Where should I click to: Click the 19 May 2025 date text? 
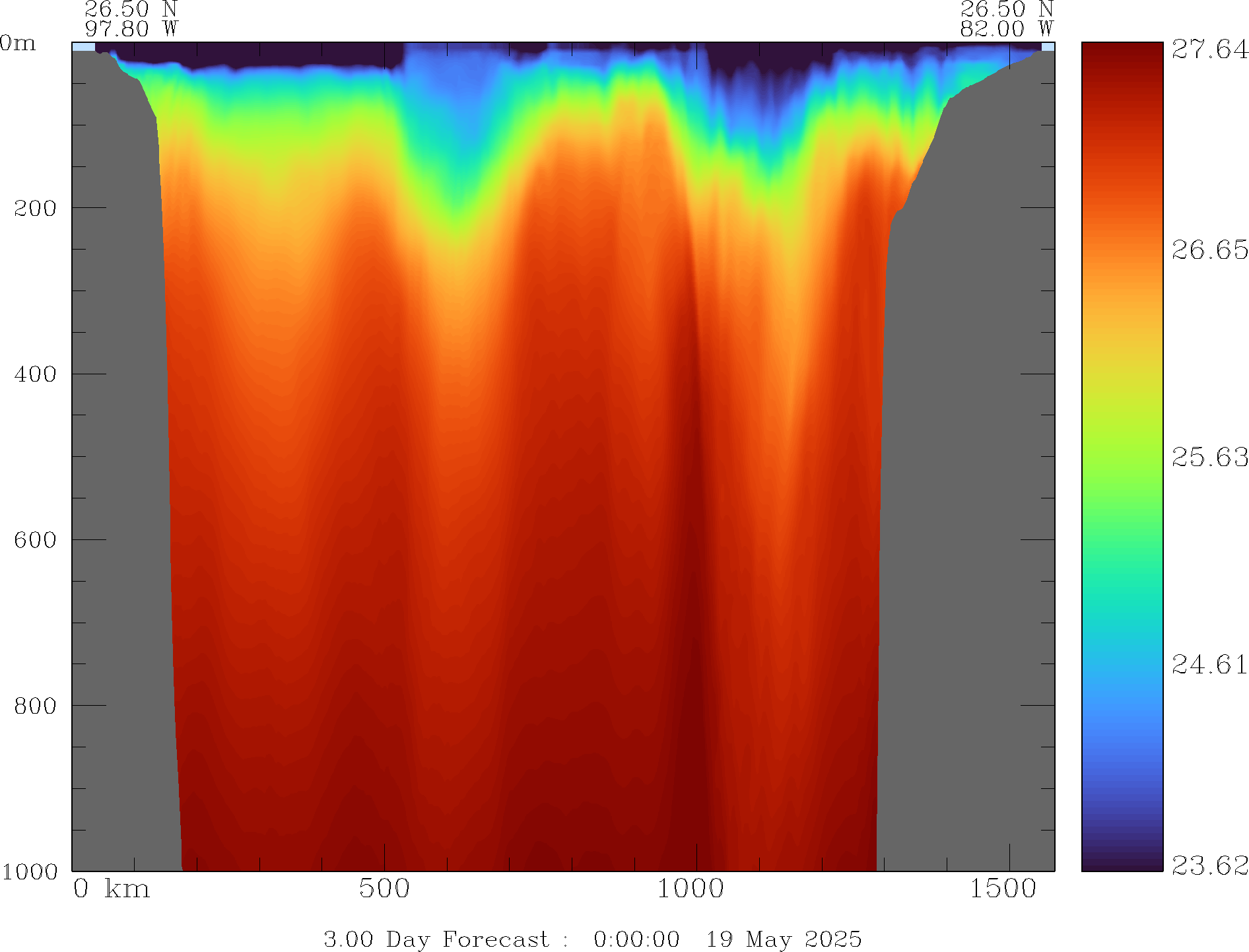[x=784, y=939]
